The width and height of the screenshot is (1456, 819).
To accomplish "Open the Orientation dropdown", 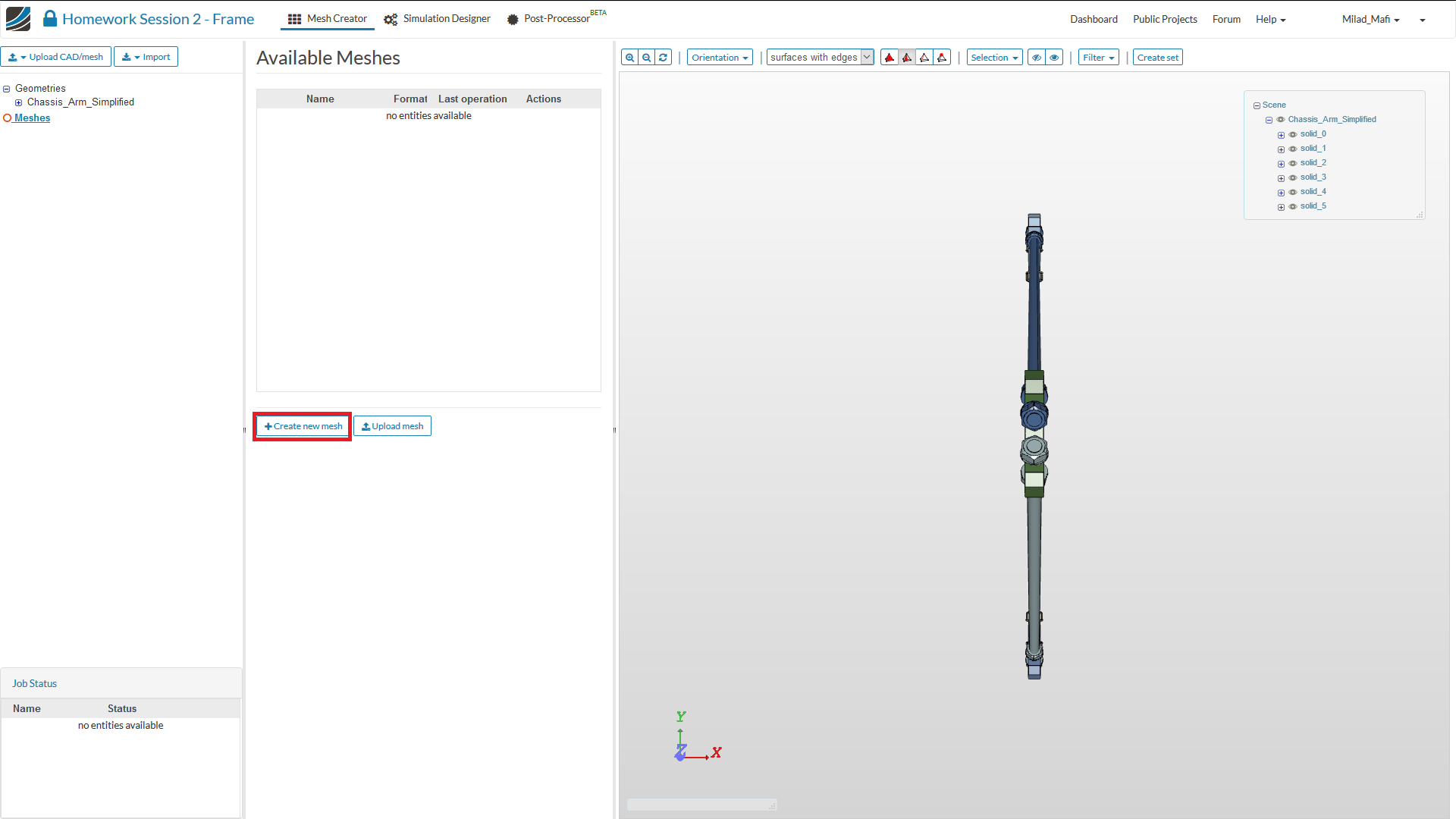I will pos(719,58).
